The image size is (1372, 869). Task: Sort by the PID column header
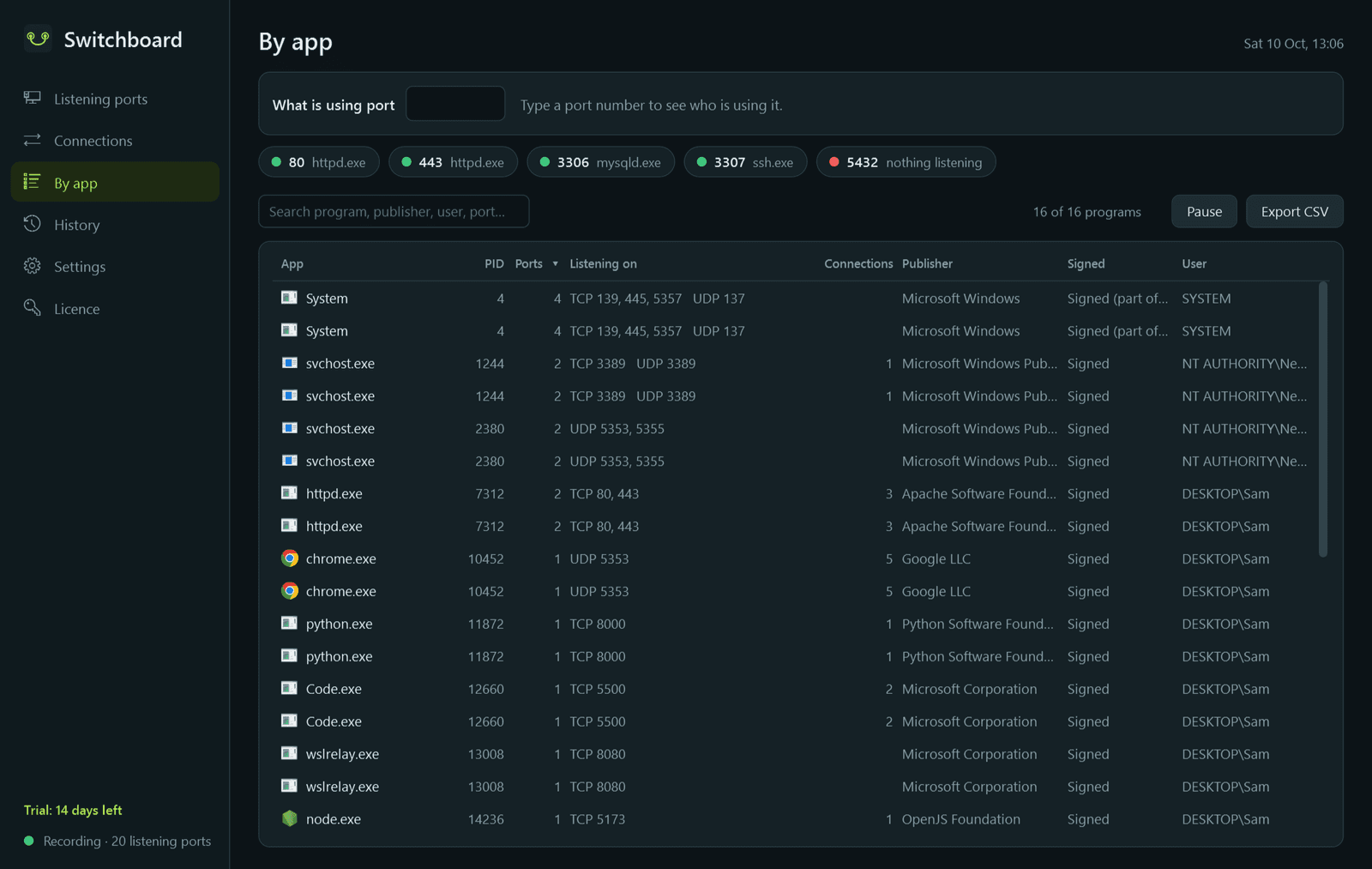pos(494,263)
